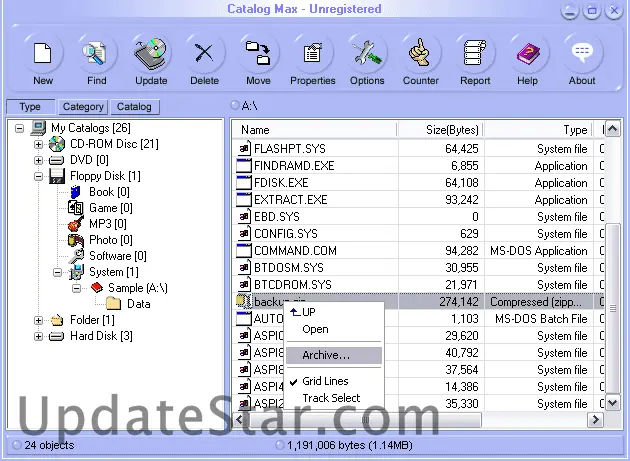Choose UP in the context menu

coord(333,312)
